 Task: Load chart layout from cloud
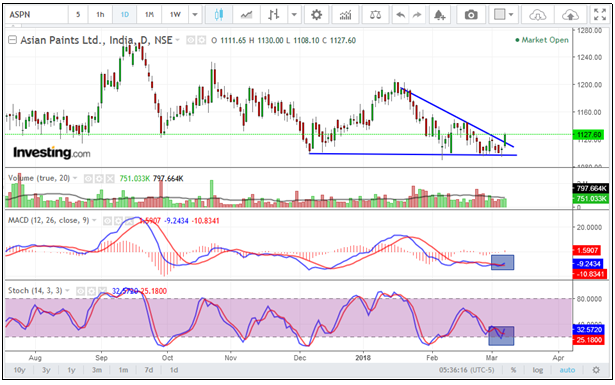[x=538, y=15]
